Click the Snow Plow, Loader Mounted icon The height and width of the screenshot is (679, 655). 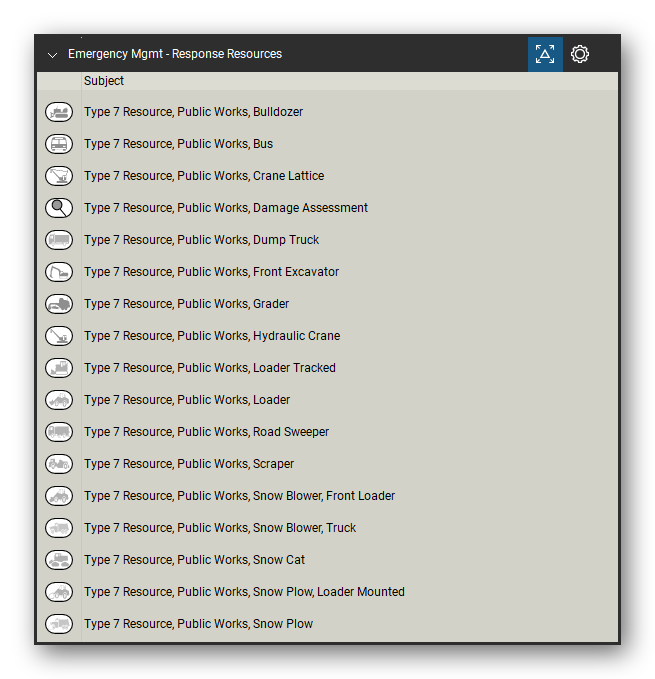[59, 592]
